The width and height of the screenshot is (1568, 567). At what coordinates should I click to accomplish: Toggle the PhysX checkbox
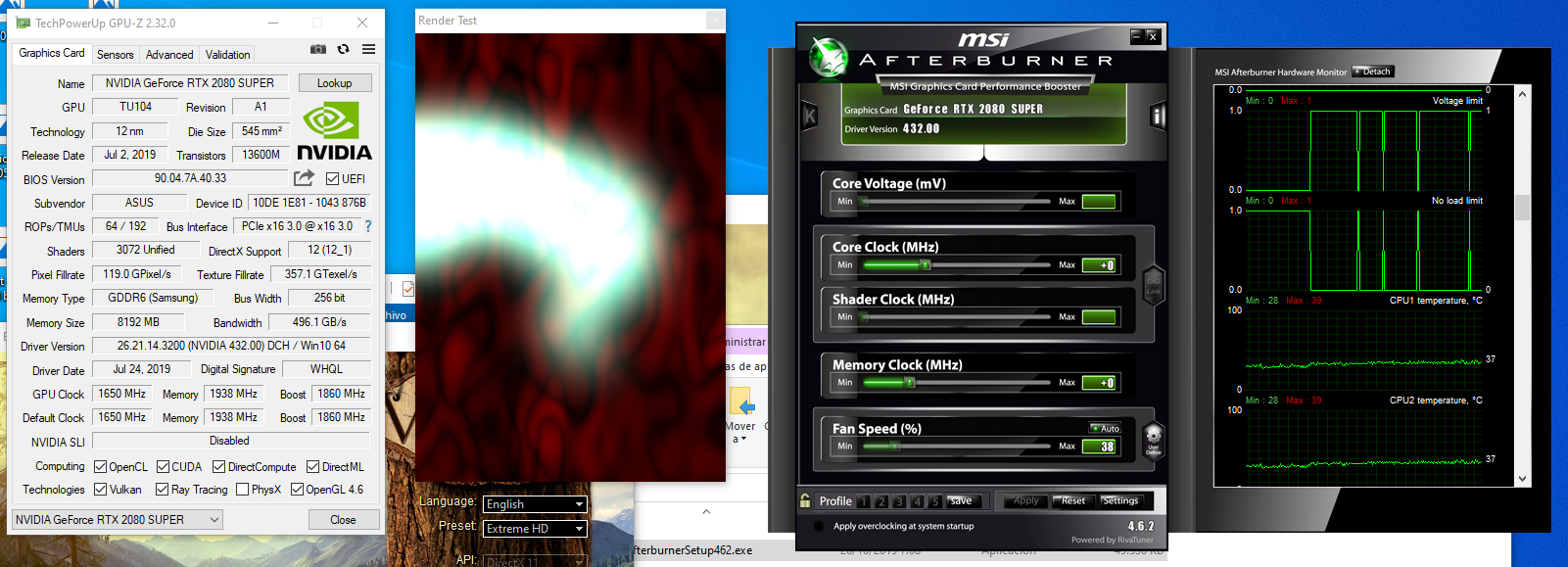pyautogui.click(x=242, y=489)
